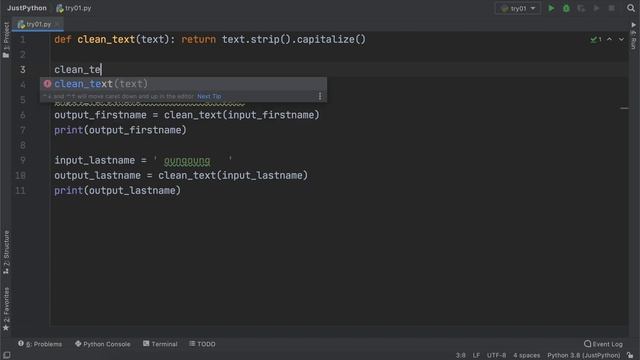Click print(output_lastname) line
The width and height of the screenshot is (640, 360).
[x=118, y=191]
